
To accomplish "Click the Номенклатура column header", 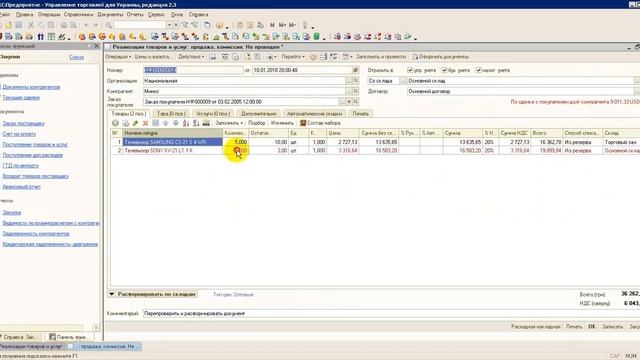I will click(x=173, y=133).
